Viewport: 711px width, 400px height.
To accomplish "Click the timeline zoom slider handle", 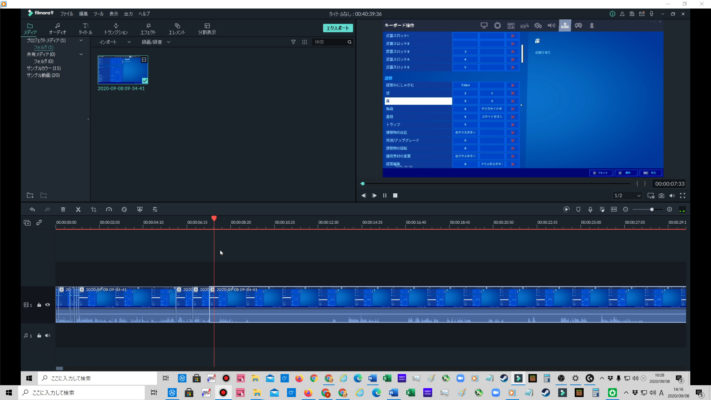I will coord(652,210).
